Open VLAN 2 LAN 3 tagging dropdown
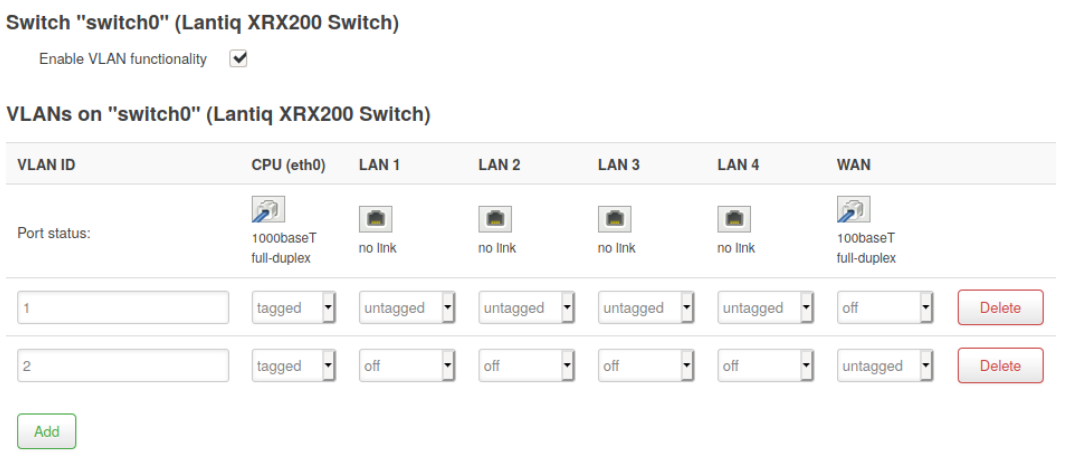 (646, 366)
